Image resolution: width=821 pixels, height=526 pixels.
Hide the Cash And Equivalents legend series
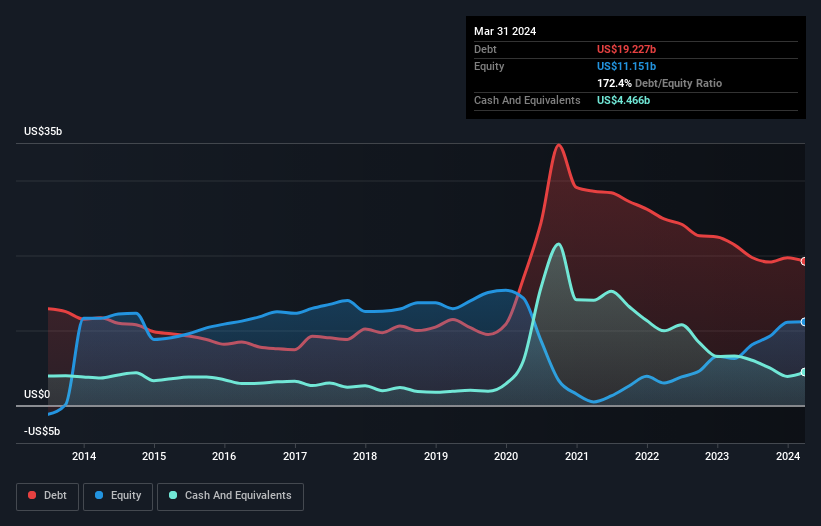[230, 496]
